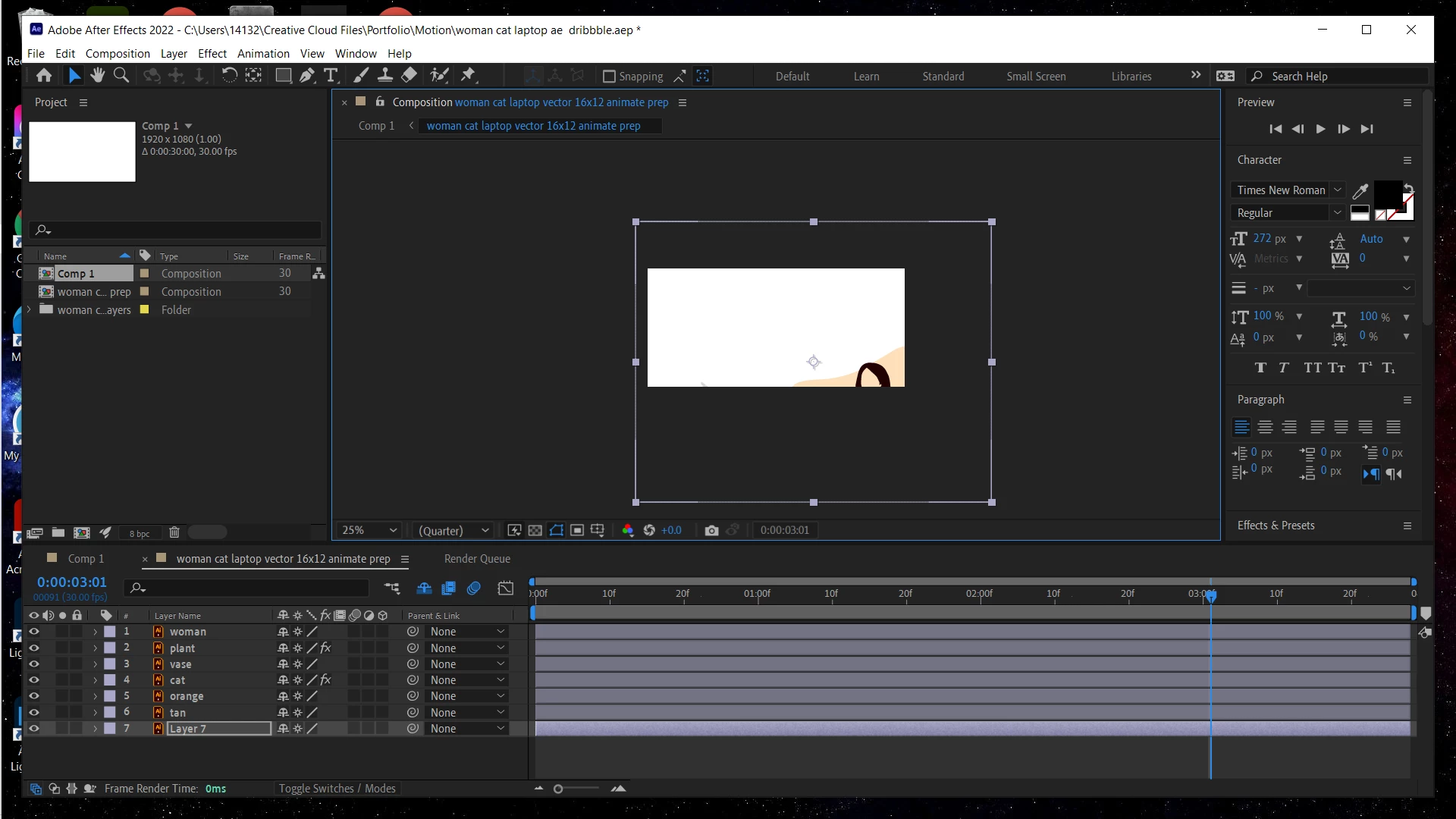Click the Rotation tool icon
This screenshot has height=819, width=1456.
pyautogui.click(x=229, y=75)
